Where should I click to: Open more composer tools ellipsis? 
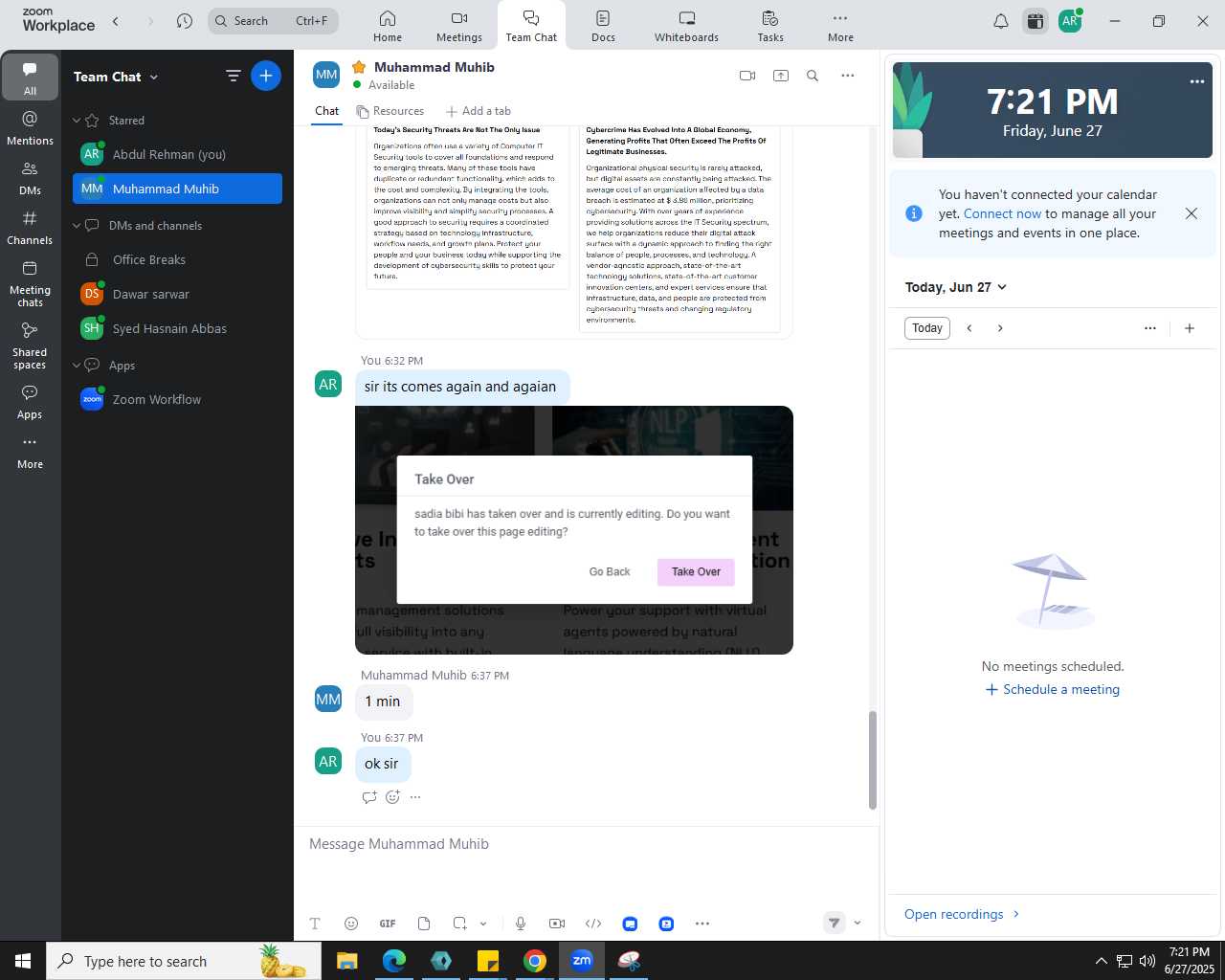(x=702, y=924)
